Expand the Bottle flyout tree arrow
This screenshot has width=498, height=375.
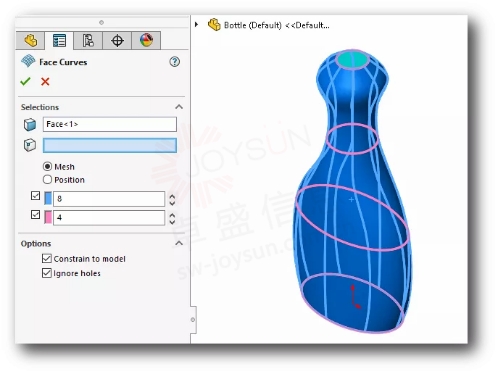pos(196,25)
